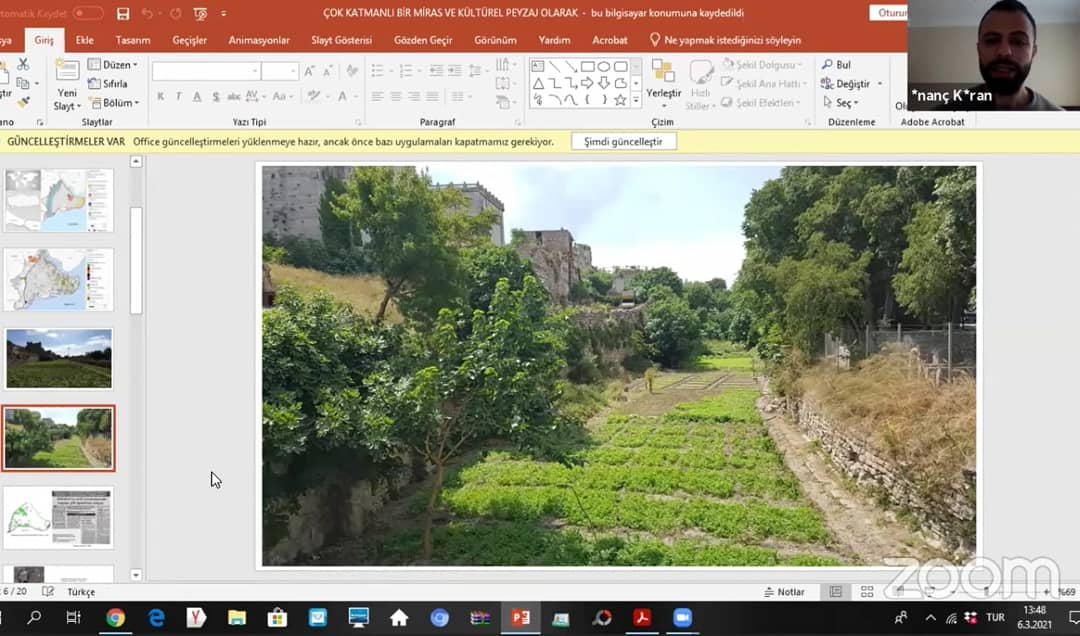Toggle Otomatik Kaydet (AutoSave) switch
Screen dimensions: 1080x636
88,13
